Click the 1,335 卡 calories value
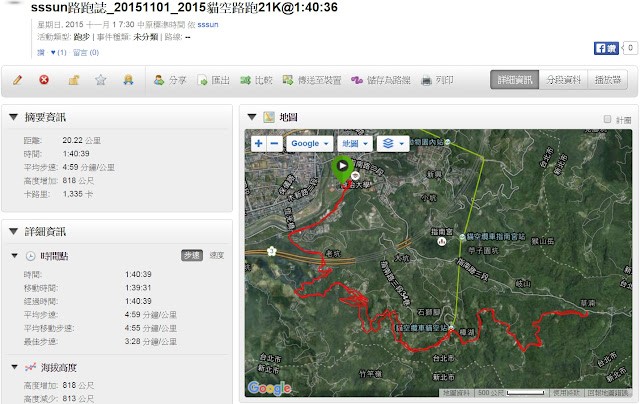640x404 pixels. [78, 194]
